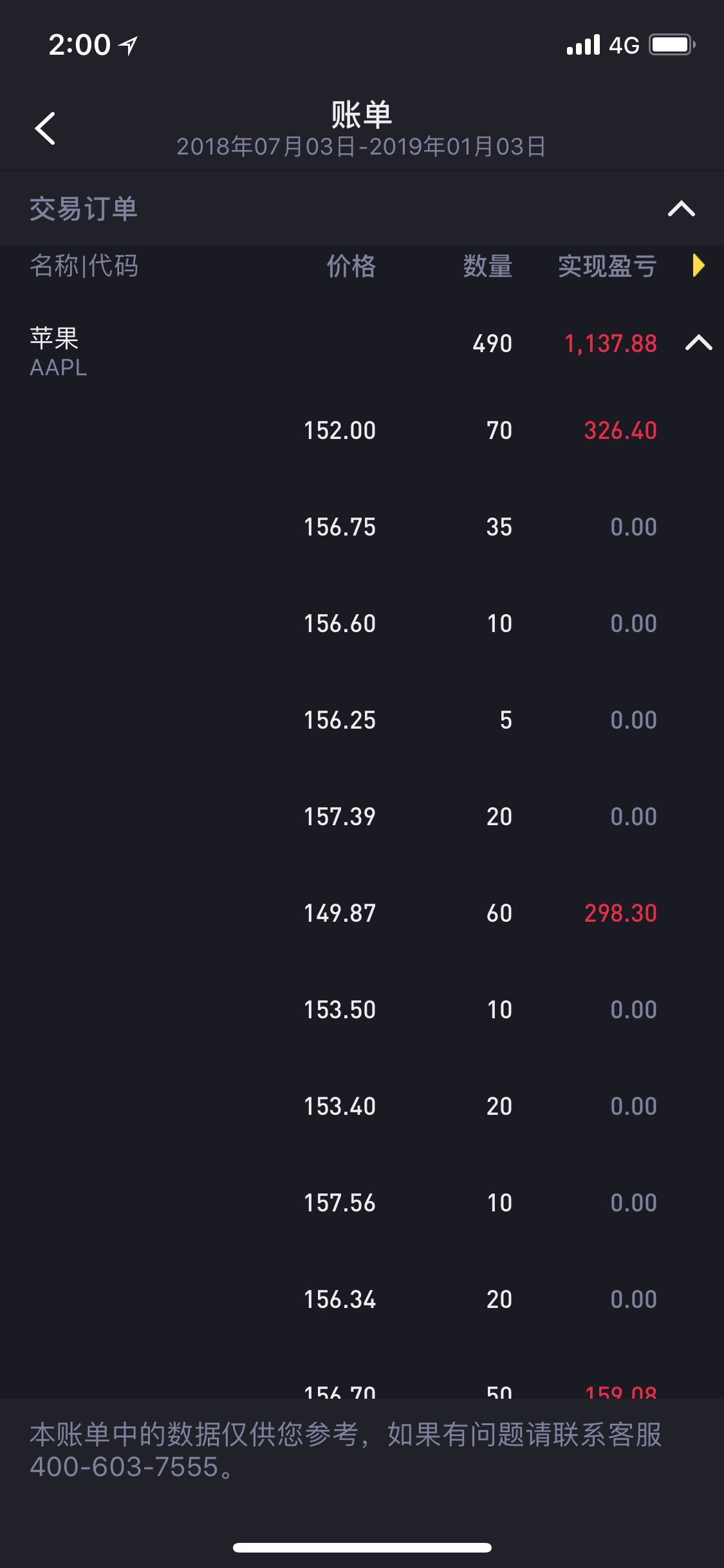Image resolution: width=724 pixels, height=1568 pixels.
Task: Tap the back arrow icon
Action: 45,128
